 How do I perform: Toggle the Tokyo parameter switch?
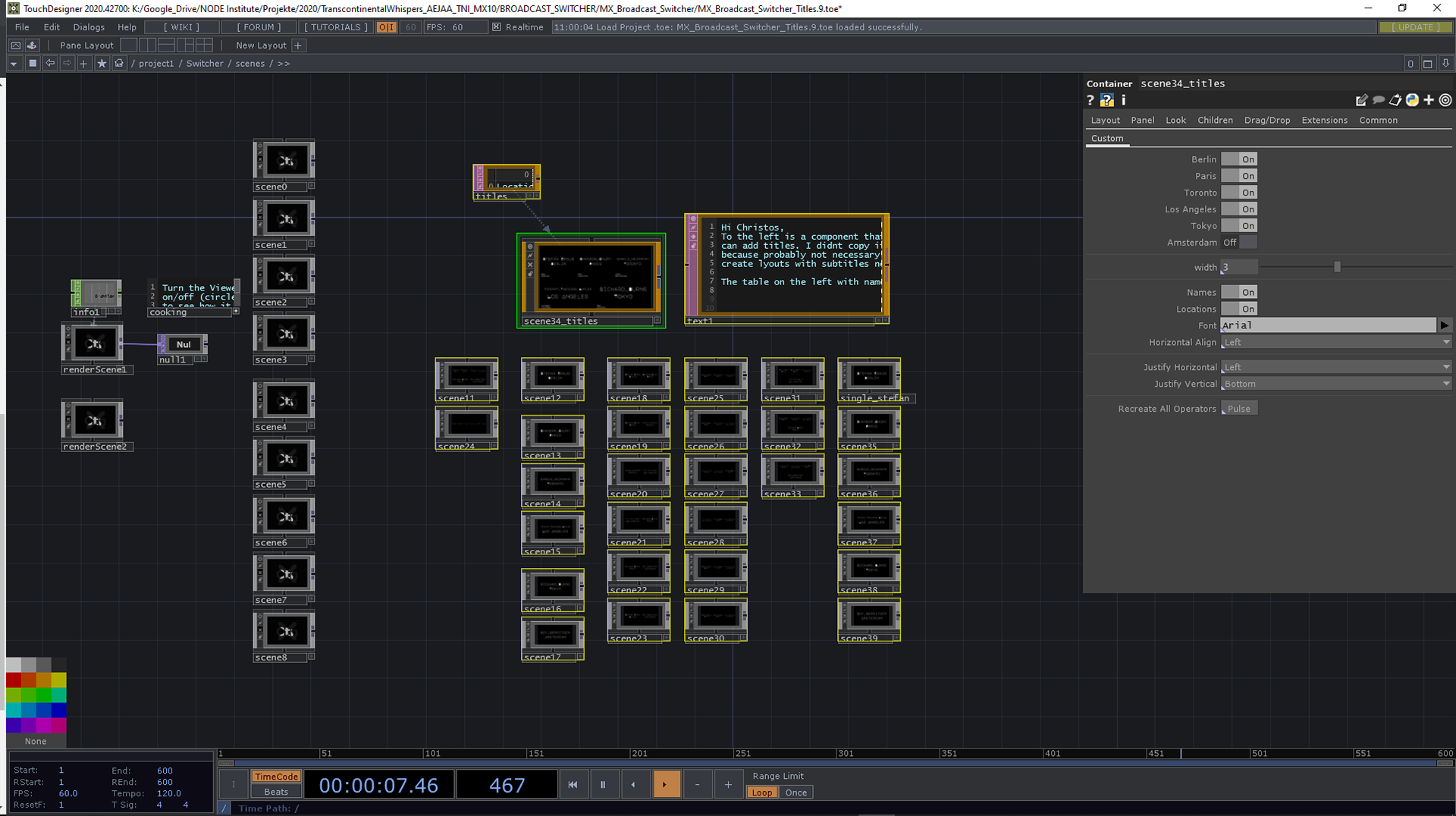point(1239,226)
